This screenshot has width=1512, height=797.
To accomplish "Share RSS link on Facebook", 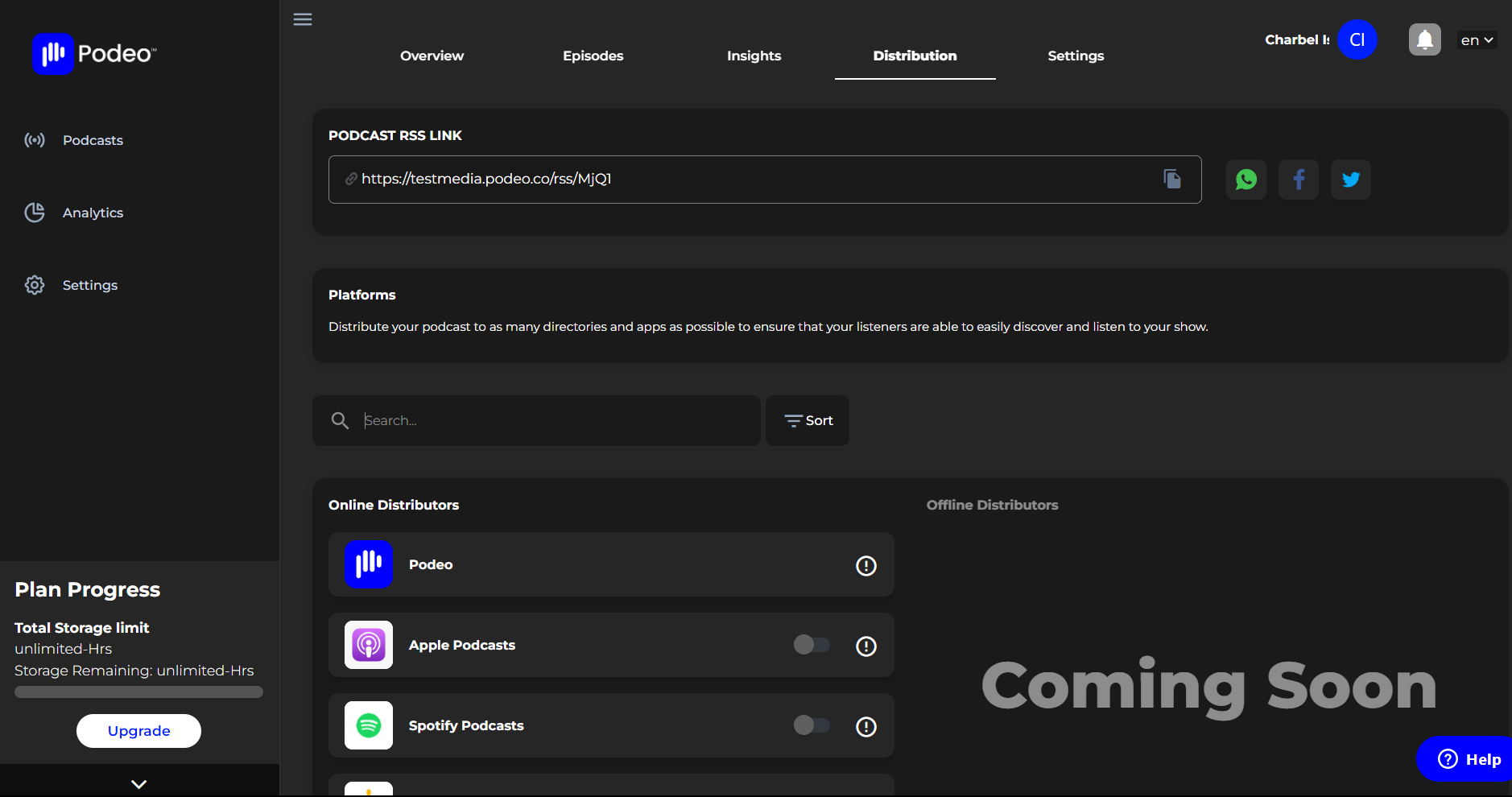I will point(1299,180).
